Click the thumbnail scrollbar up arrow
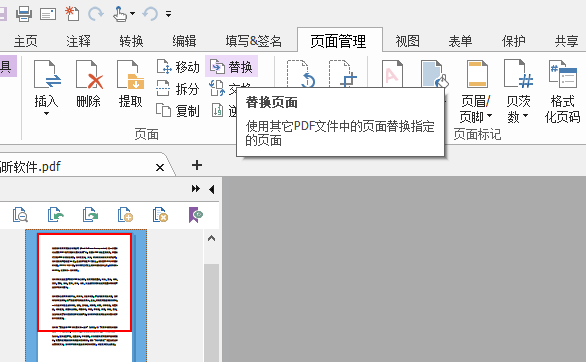 pos(212,238)
